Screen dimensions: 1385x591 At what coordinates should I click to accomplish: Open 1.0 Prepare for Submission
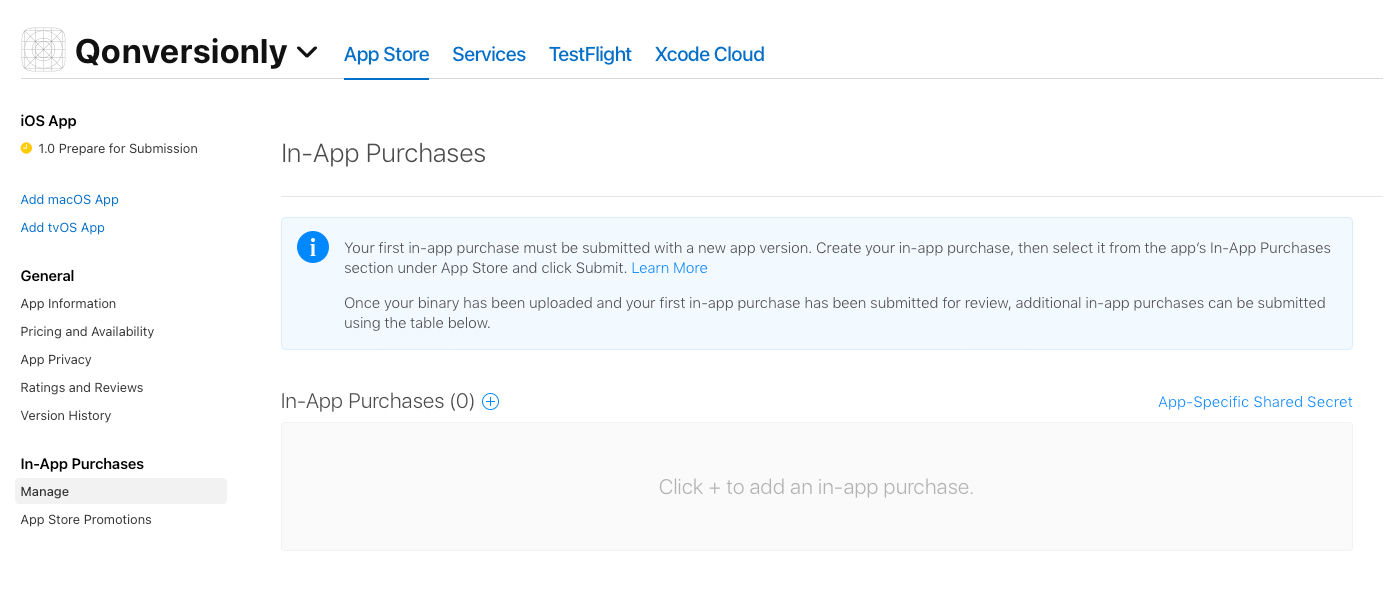pos(118,148)
